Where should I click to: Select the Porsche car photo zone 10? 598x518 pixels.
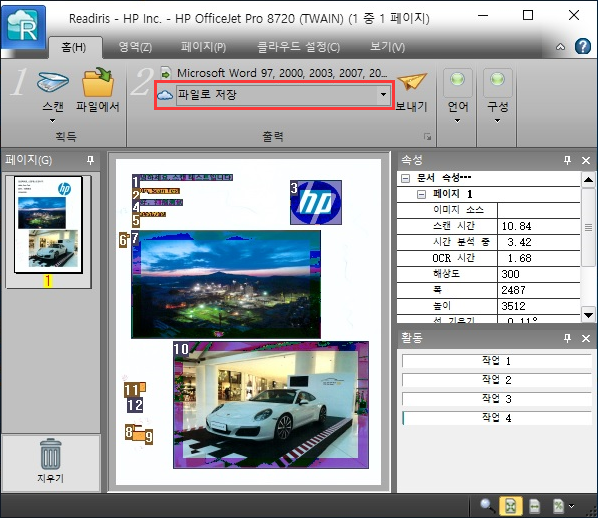click(271, 405)
